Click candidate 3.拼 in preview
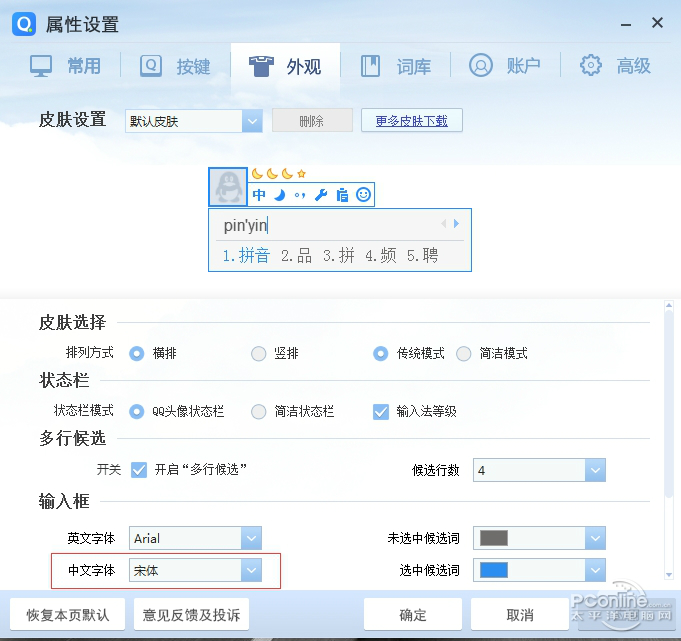 coord(338,255)
